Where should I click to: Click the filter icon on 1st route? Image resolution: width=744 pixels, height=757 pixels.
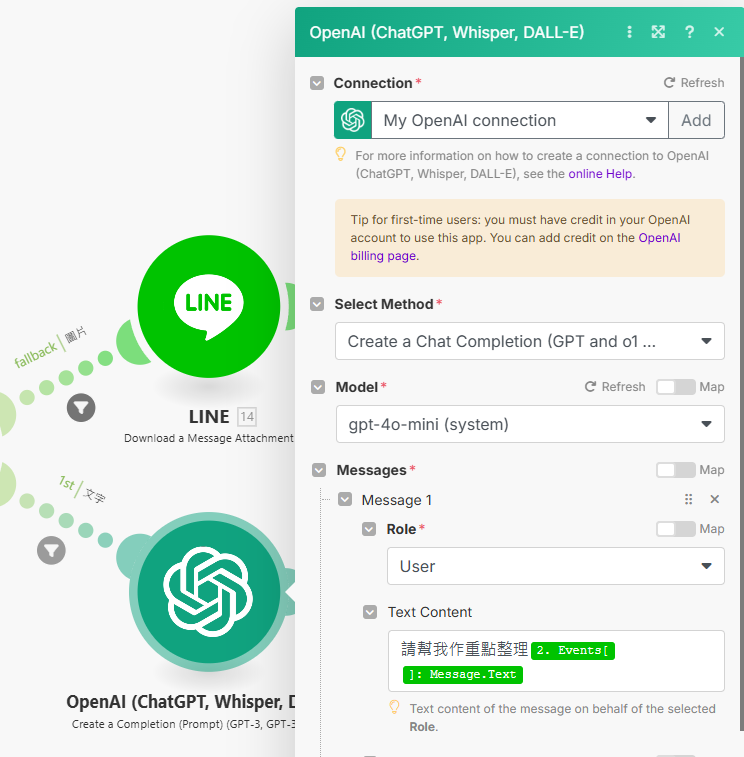click(51, 550)
